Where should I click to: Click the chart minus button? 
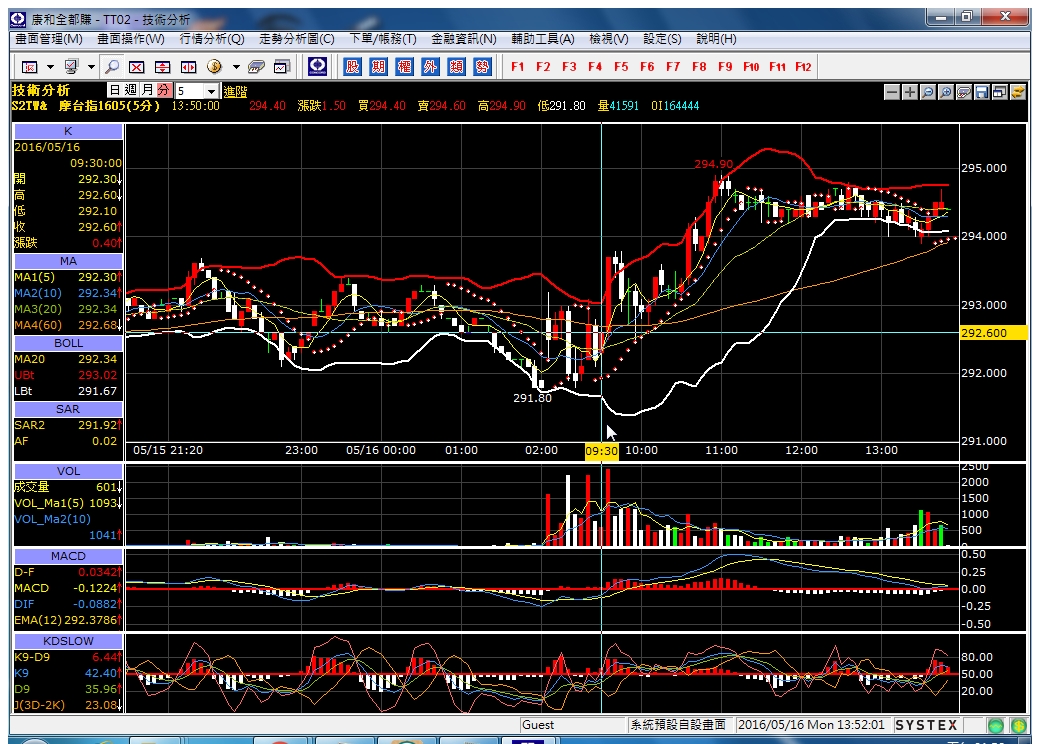click(892, 92)
